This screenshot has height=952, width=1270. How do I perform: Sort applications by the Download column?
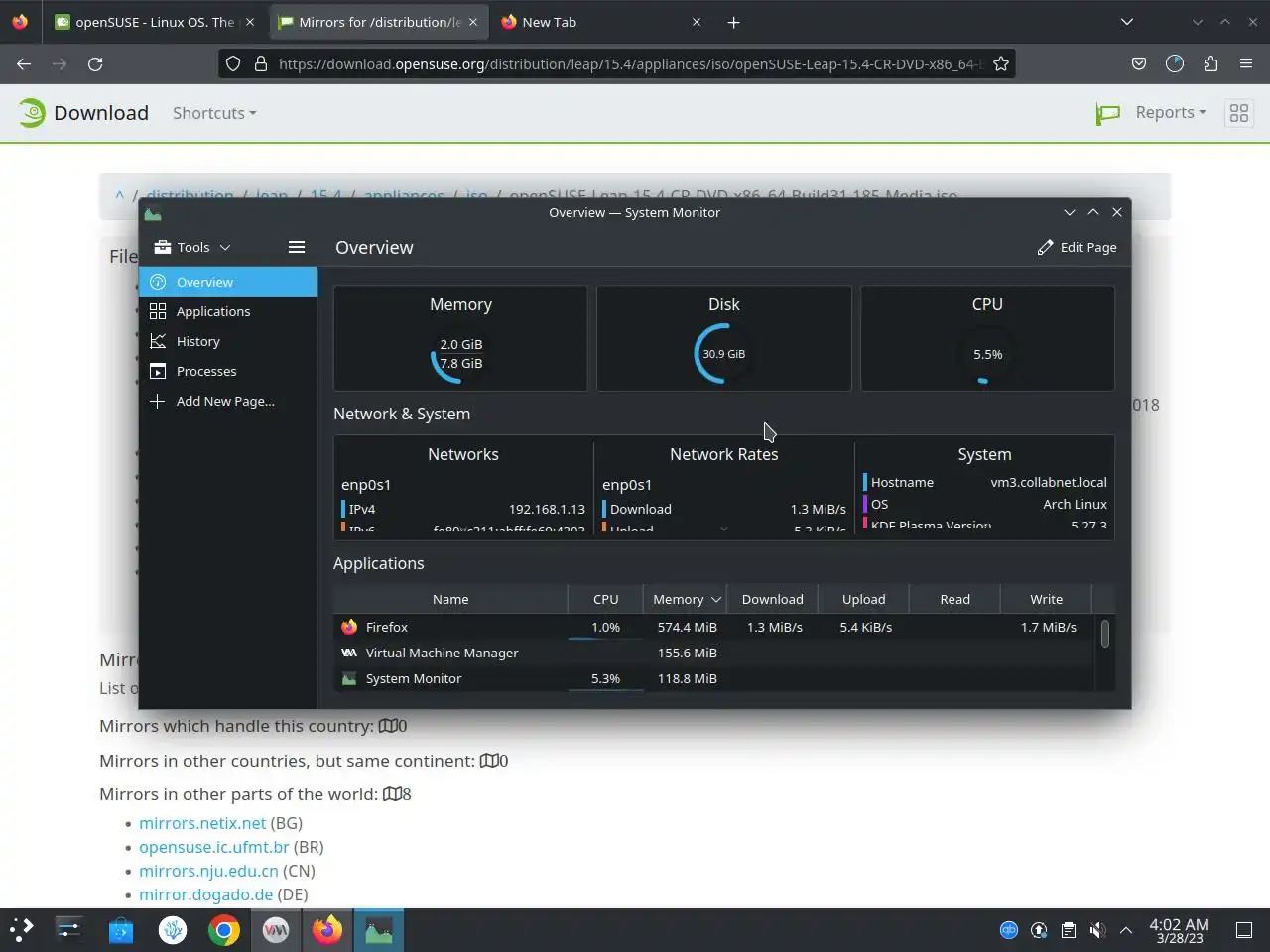(x=772, y=599)
